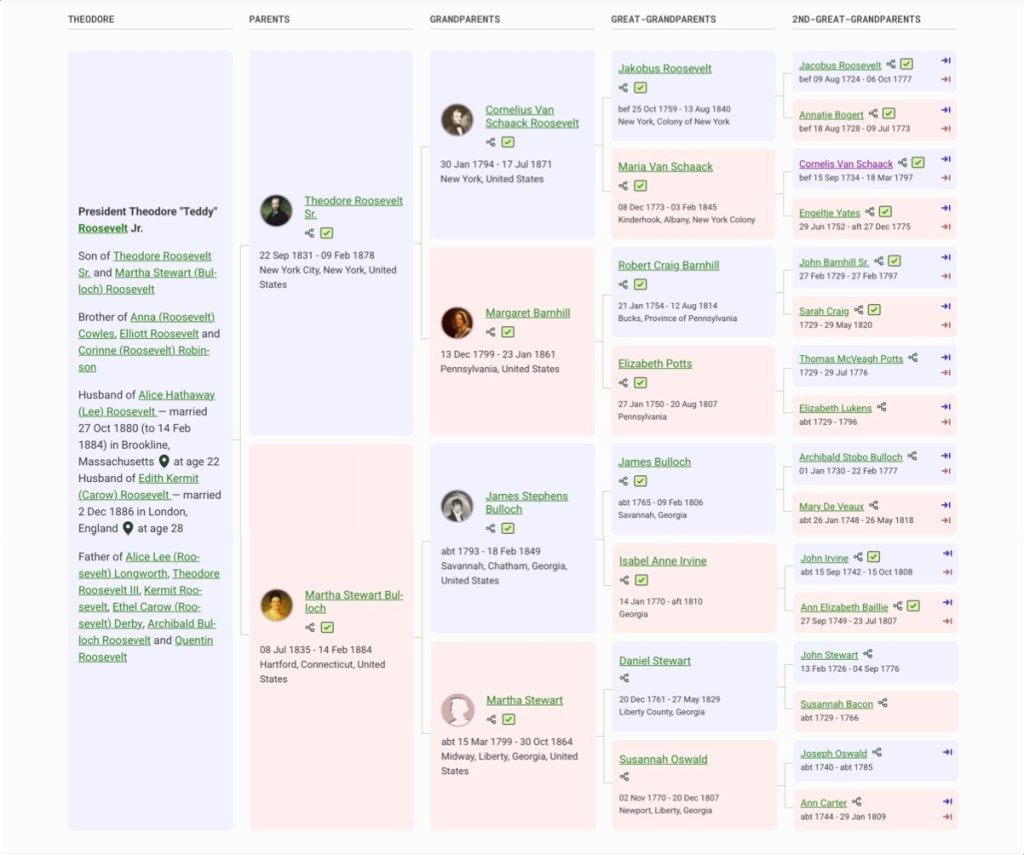Click James Stephens Bulloch's portrait thumbnail
Screen dimensions: 1024x855
click(x=457, y=506)
